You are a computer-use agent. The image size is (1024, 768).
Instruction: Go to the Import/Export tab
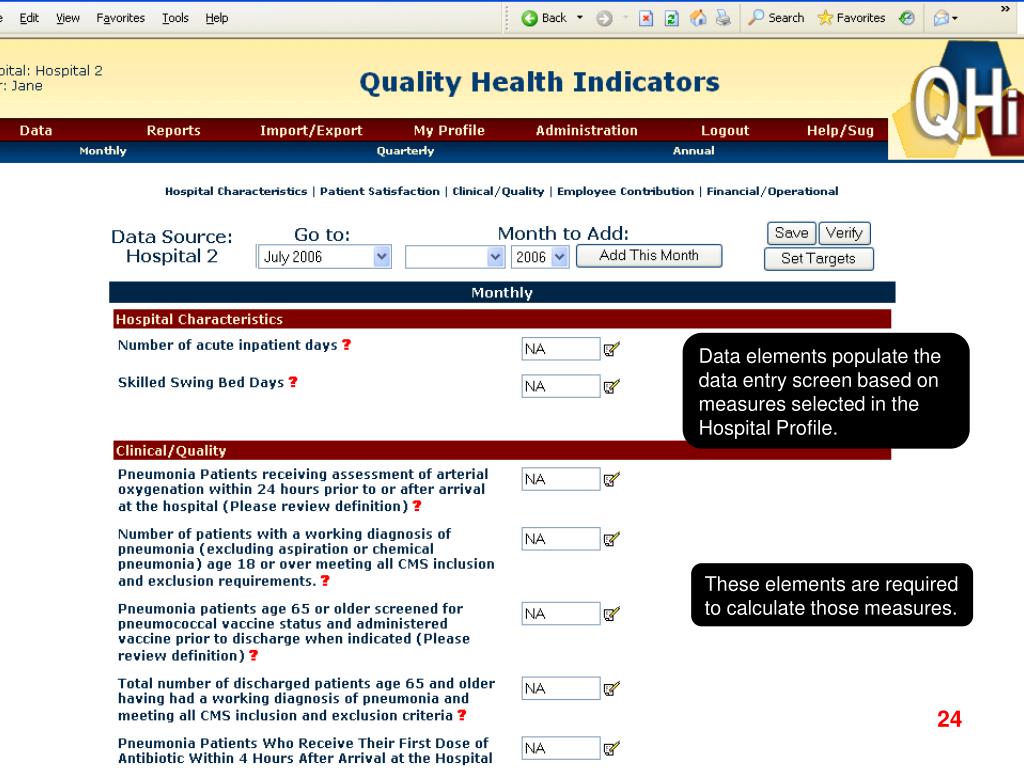coord(311,131)
